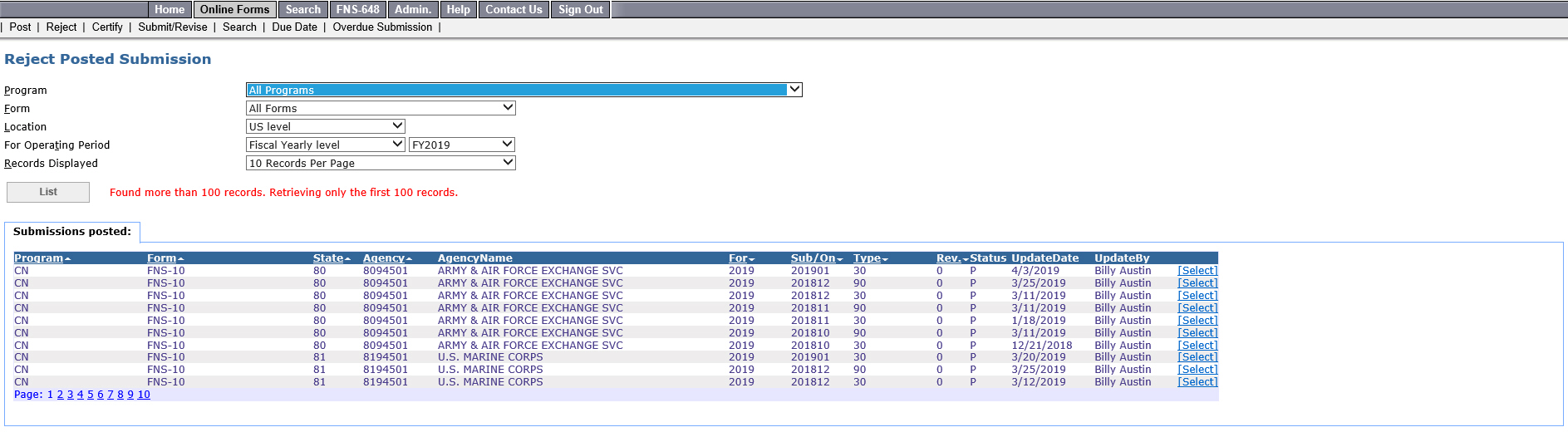Open the Home menu tab
This screenshot has width=1568, height=432.
(x=170, y=9)
